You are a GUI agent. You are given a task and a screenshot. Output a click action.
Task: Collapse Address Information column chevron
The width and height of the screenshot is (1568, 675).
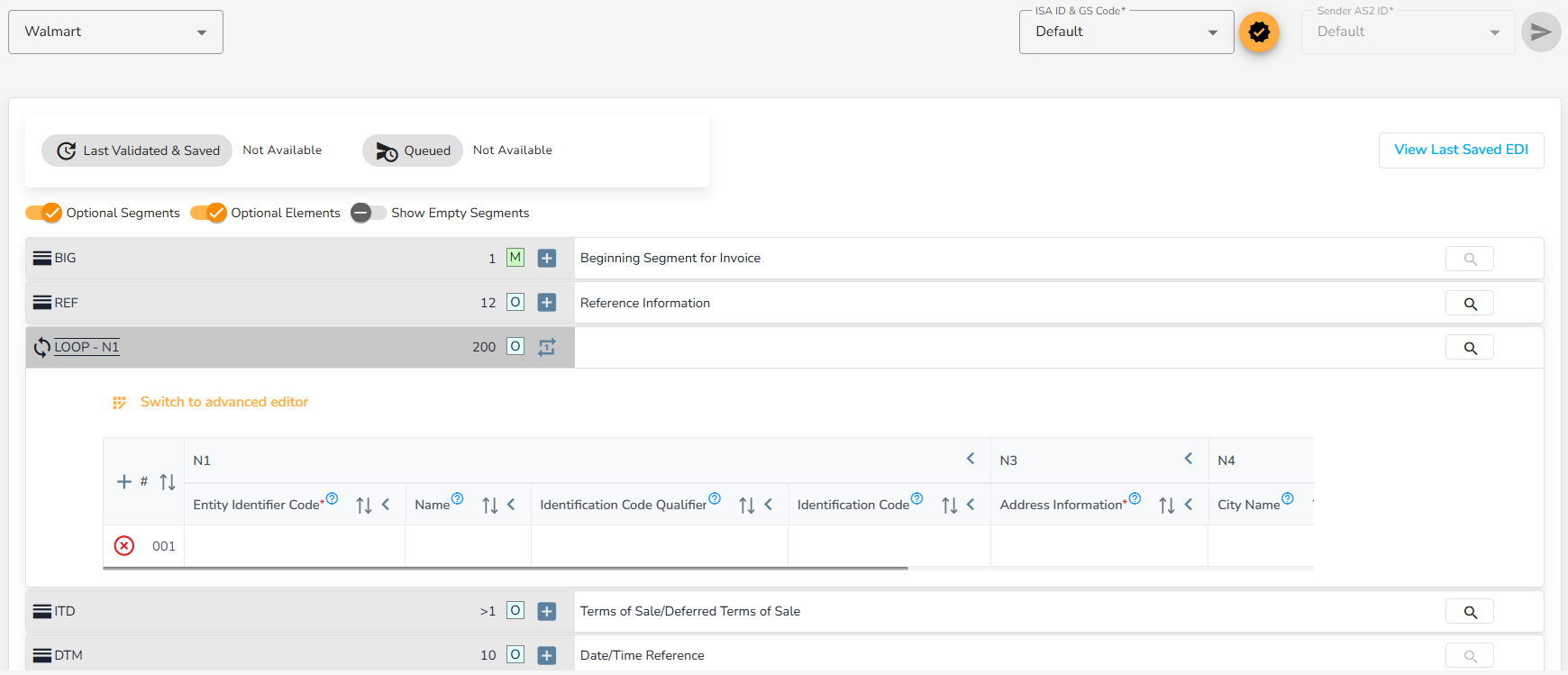tap(1189, 505)
